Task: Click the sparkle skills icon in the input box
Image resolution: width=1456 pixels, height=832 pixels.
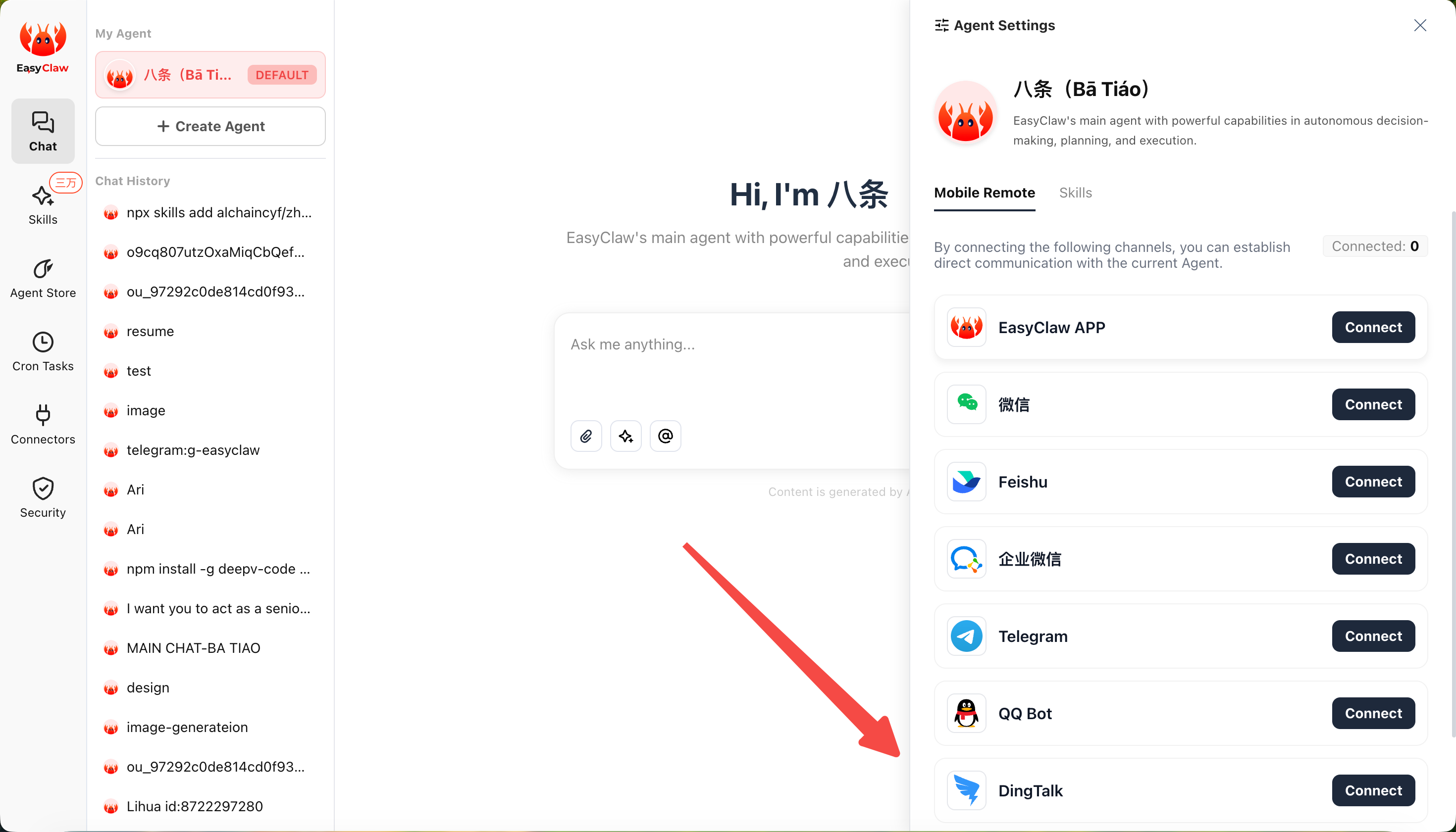Action: click(x=625, y=436)
